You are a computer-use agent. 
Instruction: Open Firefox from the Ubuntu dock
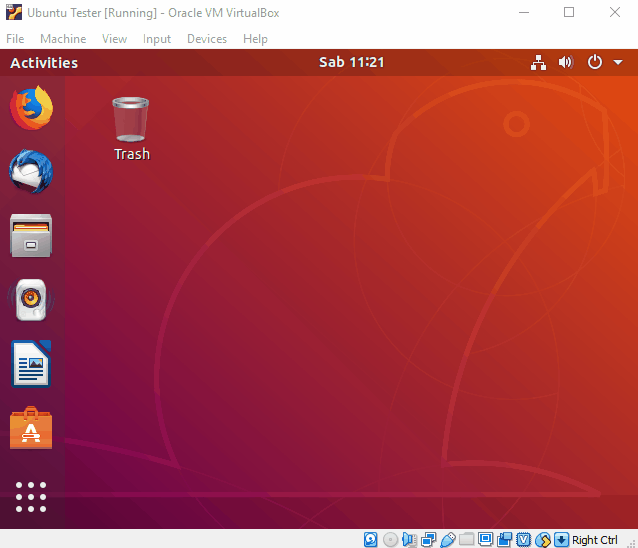pyautogui.click(x=31, y=108)
